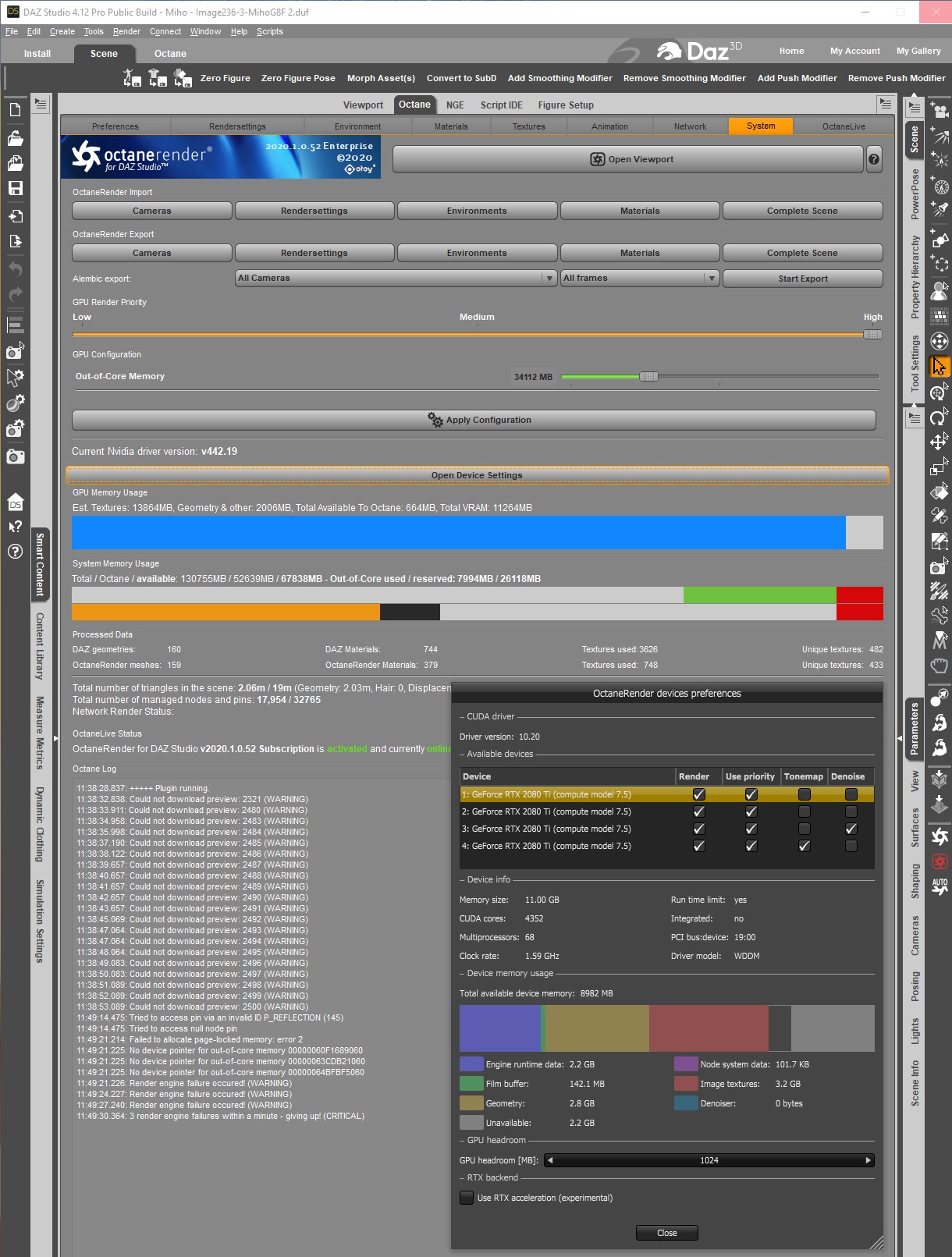Click the Open file folder icon
Image resolution: width=952 pixels, height=1257 pixels.
tap(15, 138)
